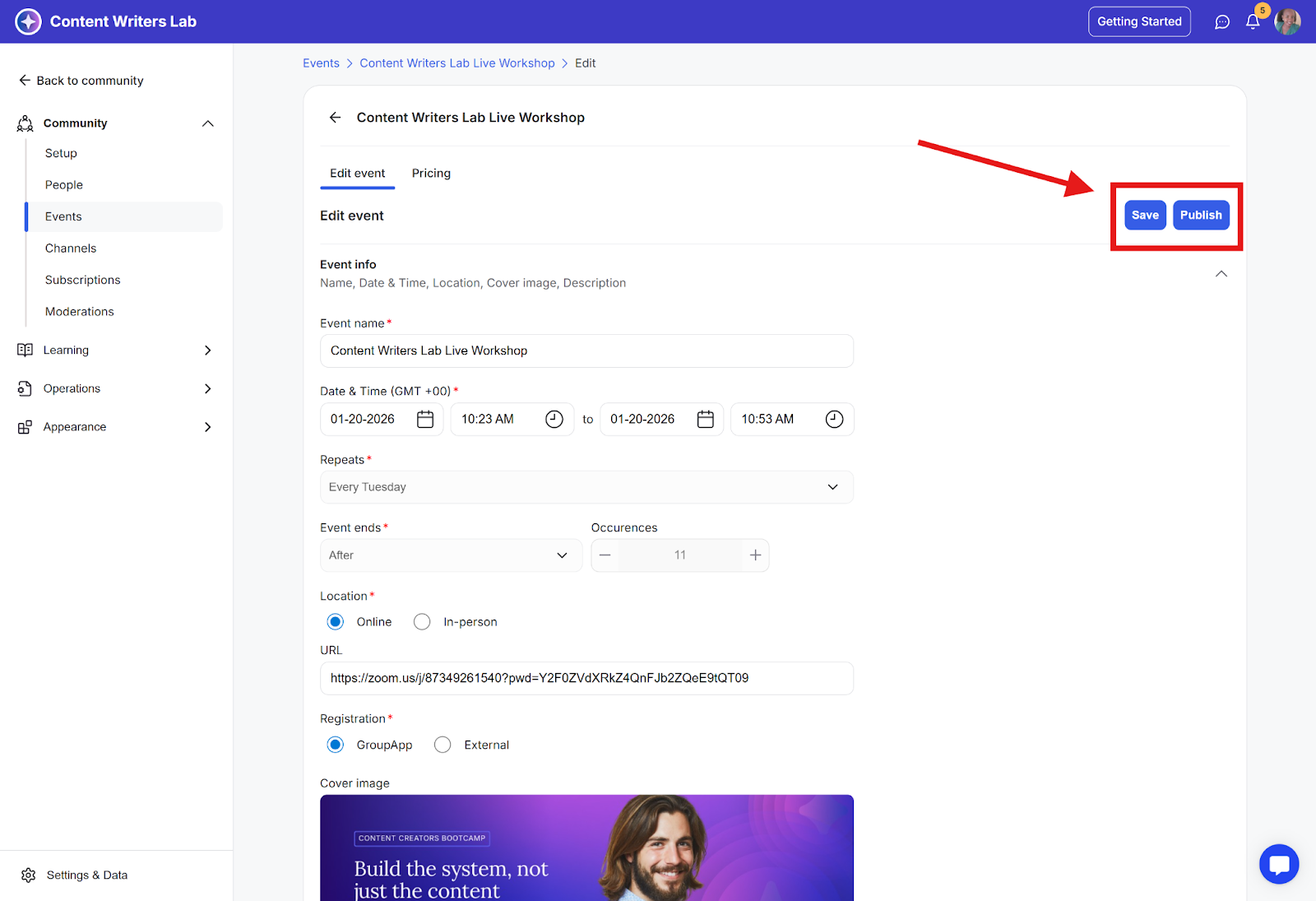1316x901 pixels.
Task: Switch to the Pricing tab
Action: click(431, 174)
